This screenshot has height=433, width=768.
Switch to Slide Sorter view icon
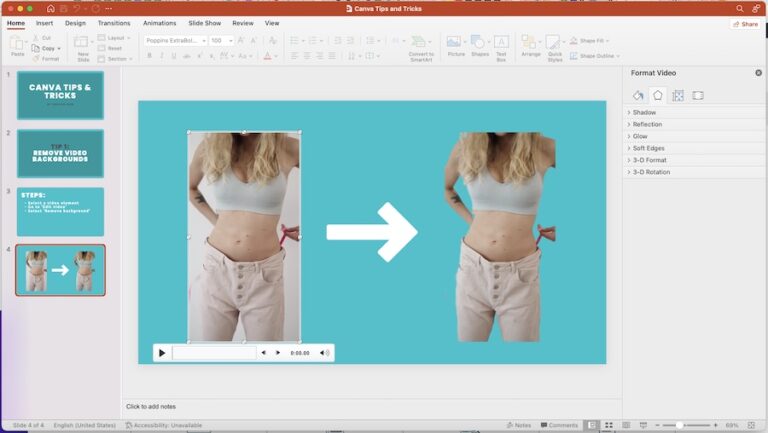(609, 425)
